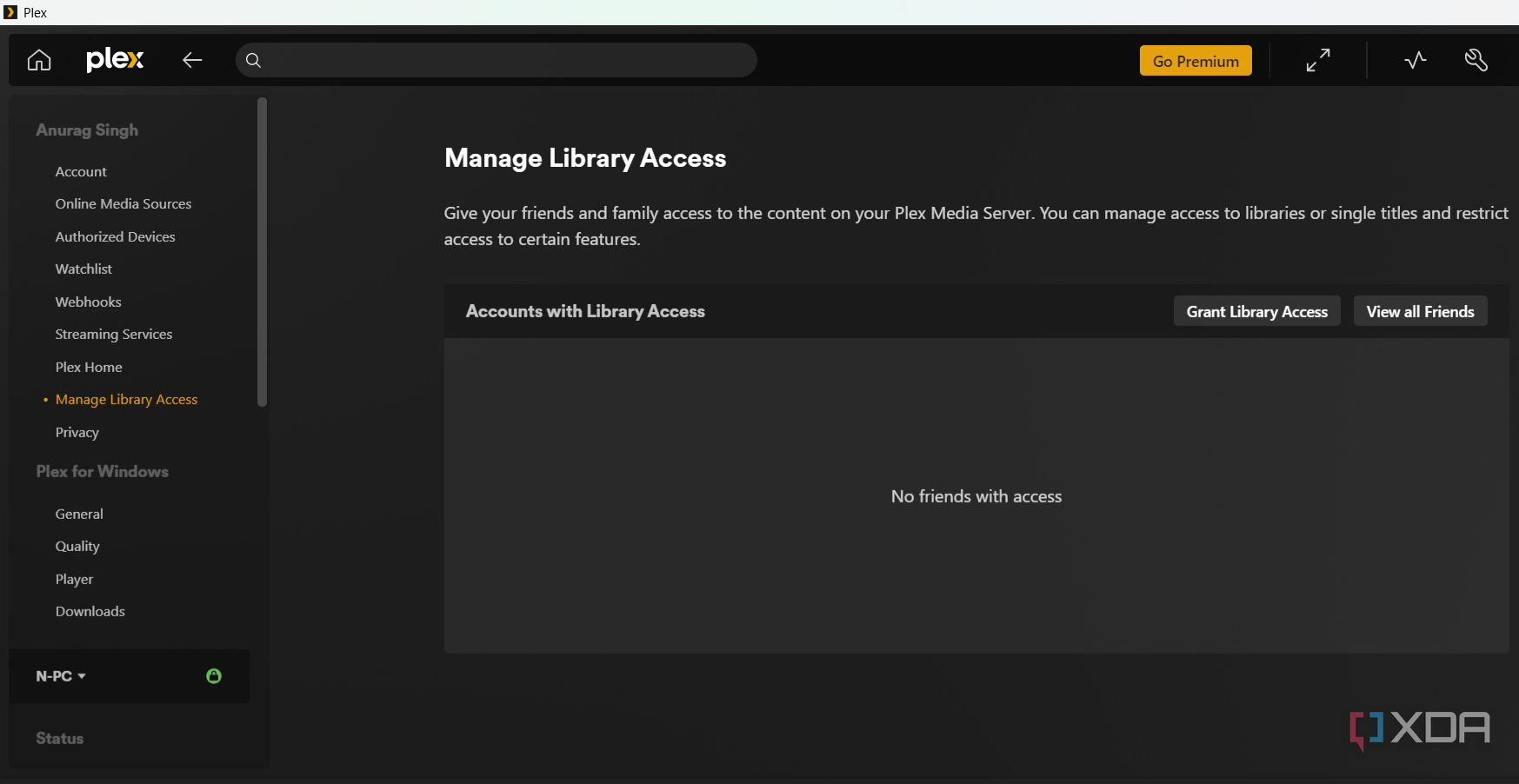1519x784 pixels.
Task: Open the activity pulse icon
Action: pos(1416,60)
